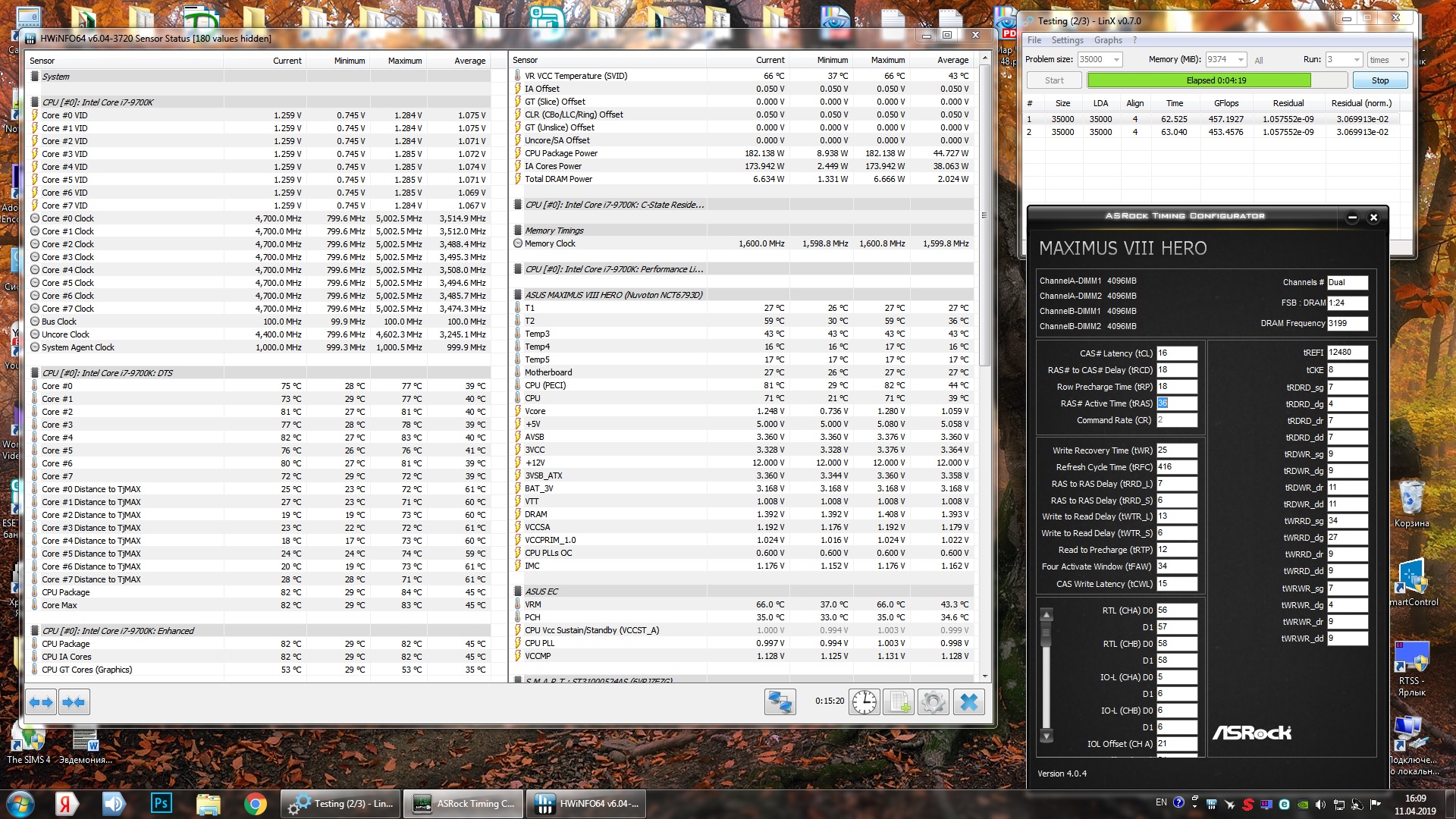Viewport: 1456px width, 819px height.
Task: Click HWiNFO remote network monitoring icon
Action: (x=780, y=701)
